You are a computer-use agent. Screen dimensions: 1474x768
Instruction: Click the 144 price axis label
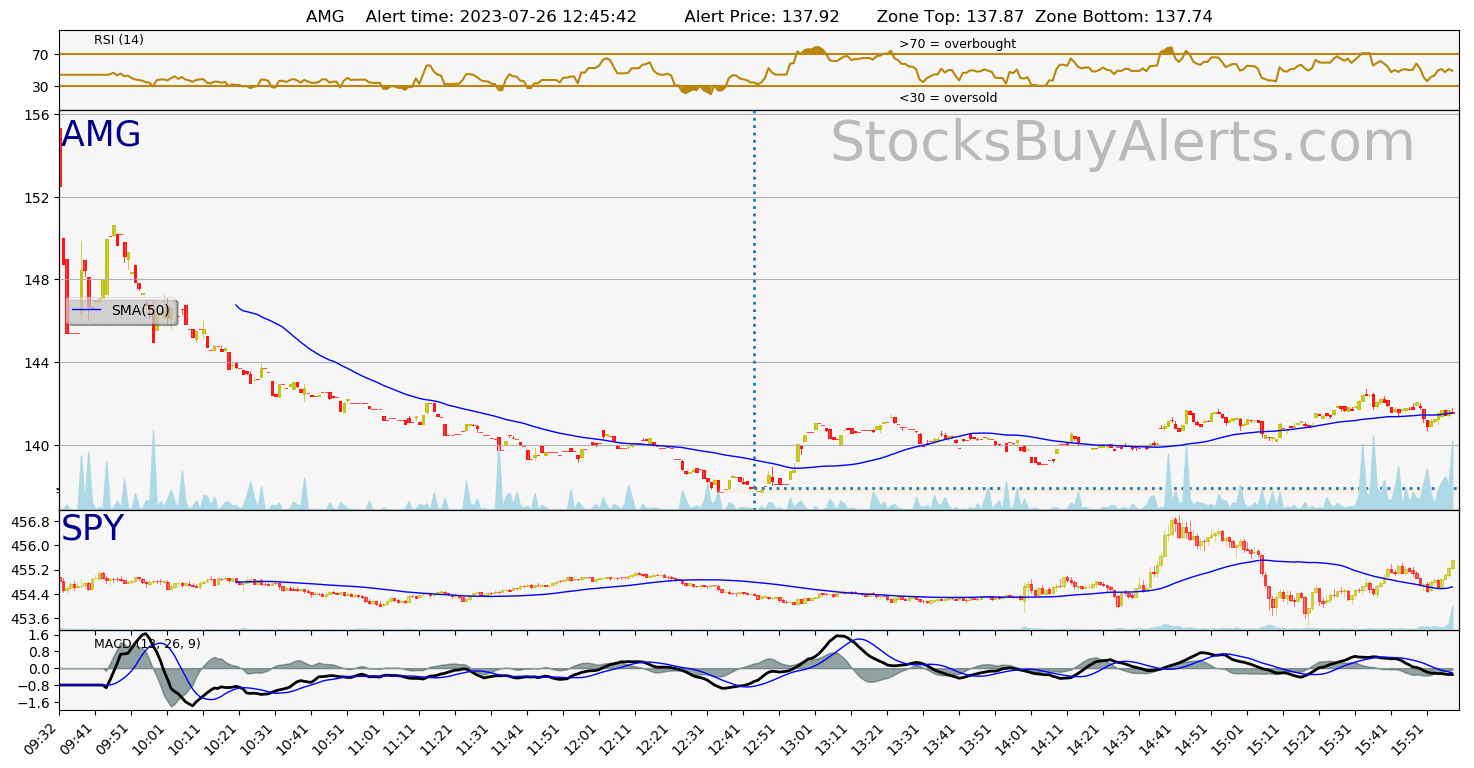click(x=37, y=362)
